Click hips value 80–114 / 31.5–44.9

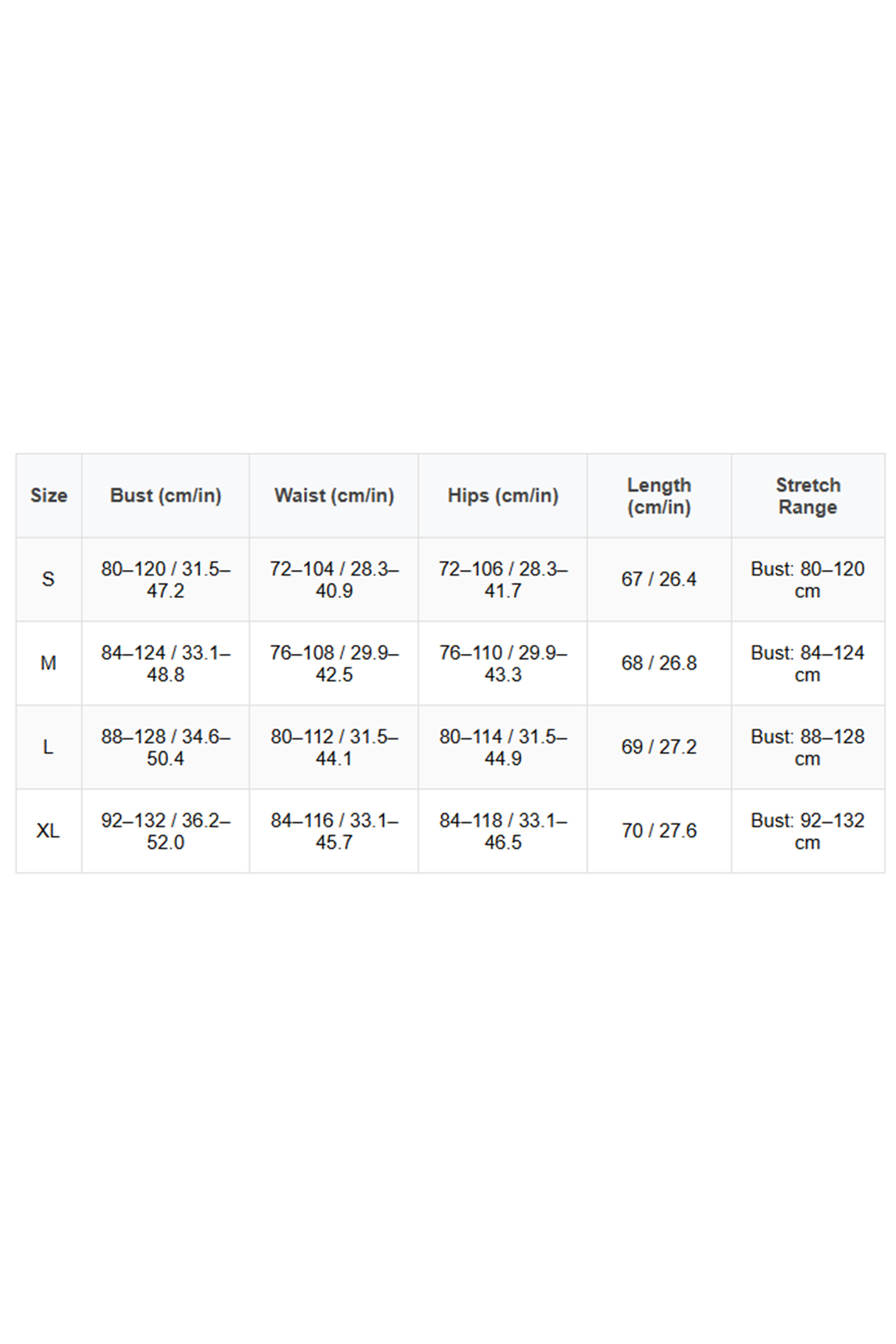click(502, 748)
